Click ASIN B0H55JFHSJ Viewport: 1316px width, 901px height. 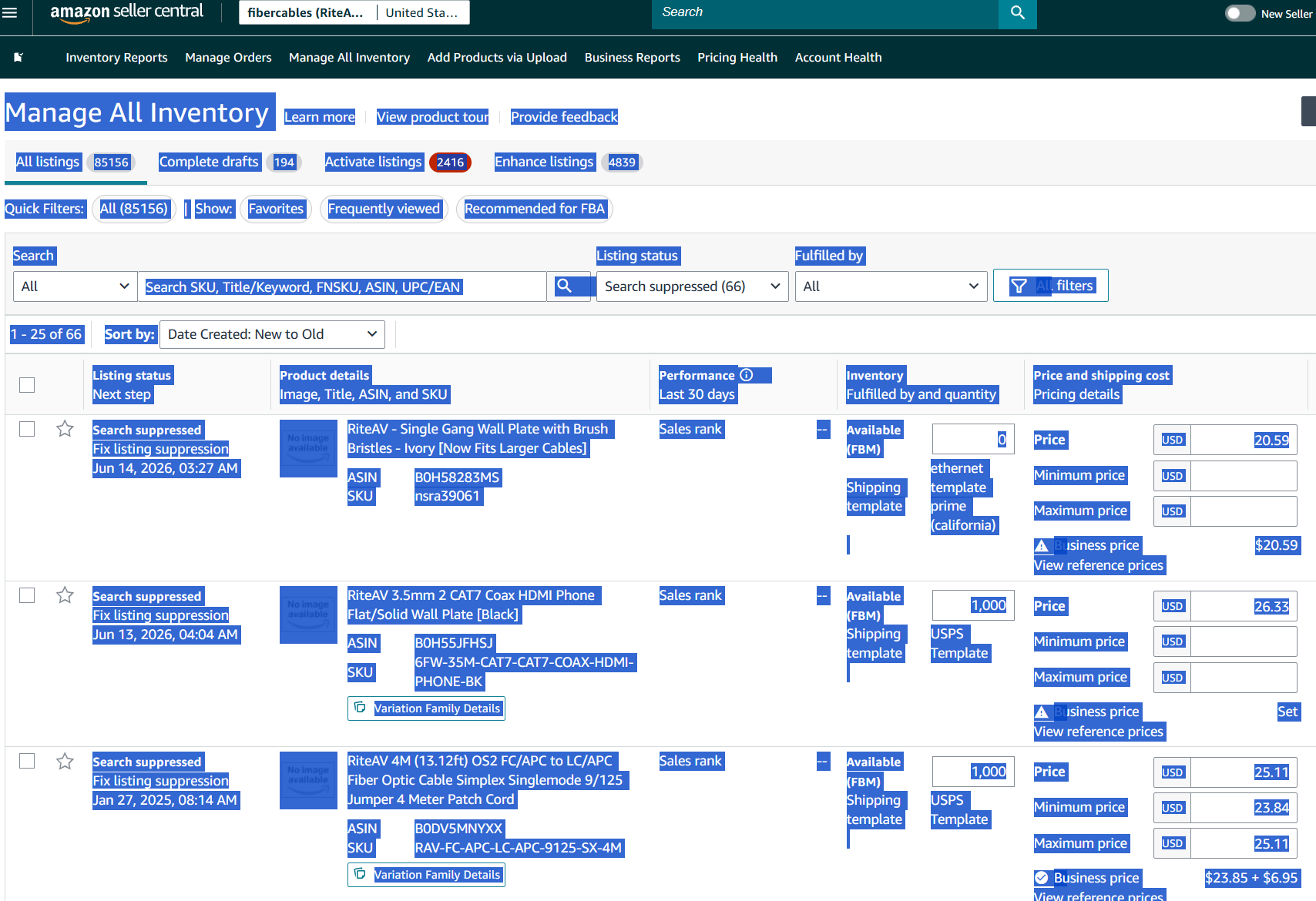click(454, 643)
